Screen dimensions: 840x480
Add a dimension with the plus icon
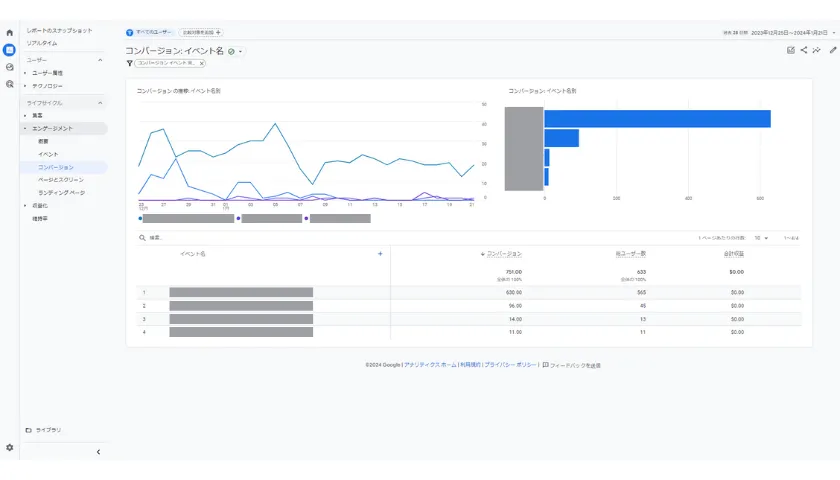380,254
